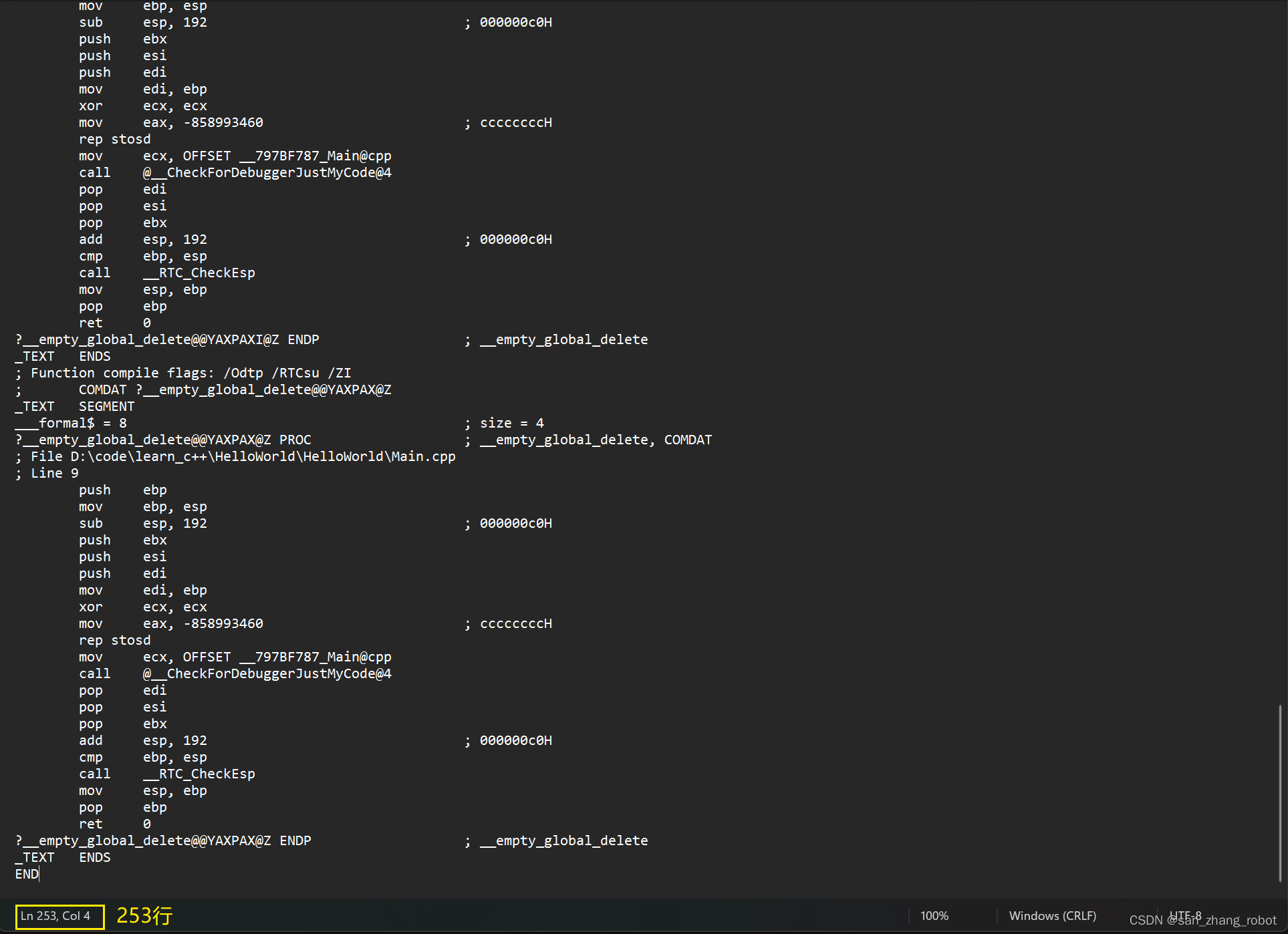
Task: Click the _TEXT ENDS line near the bottom
Action: pyautogui.click(x=63, y=857)
